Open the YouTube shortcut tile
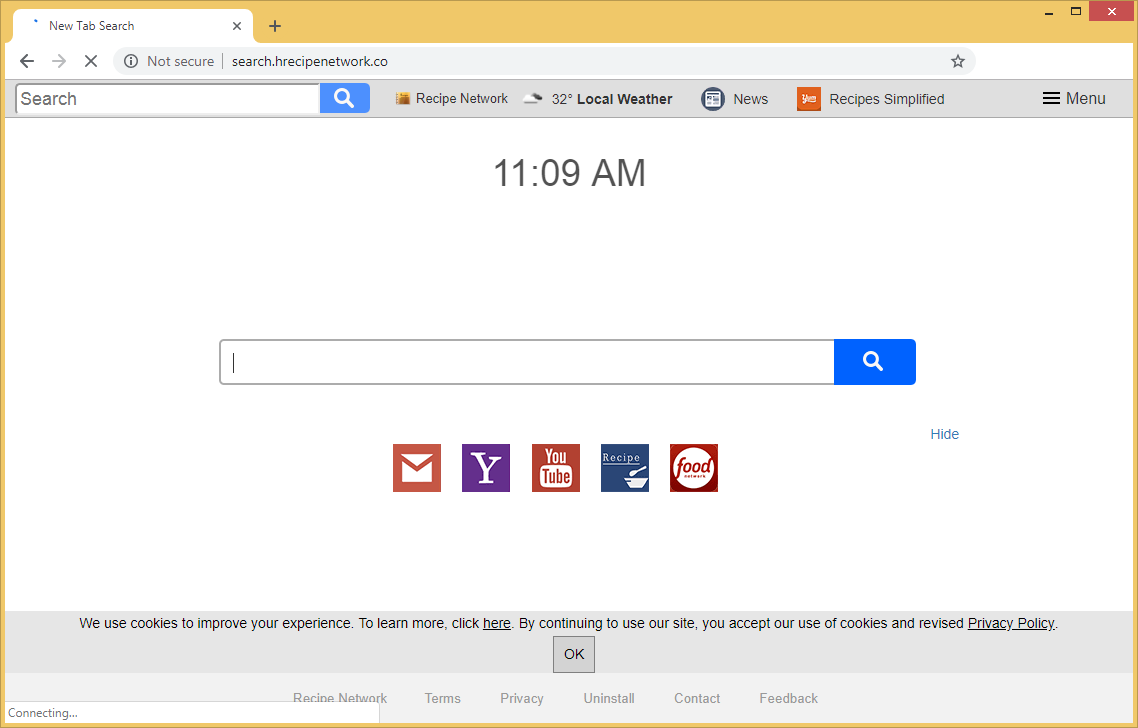 (x=555, y=468)
